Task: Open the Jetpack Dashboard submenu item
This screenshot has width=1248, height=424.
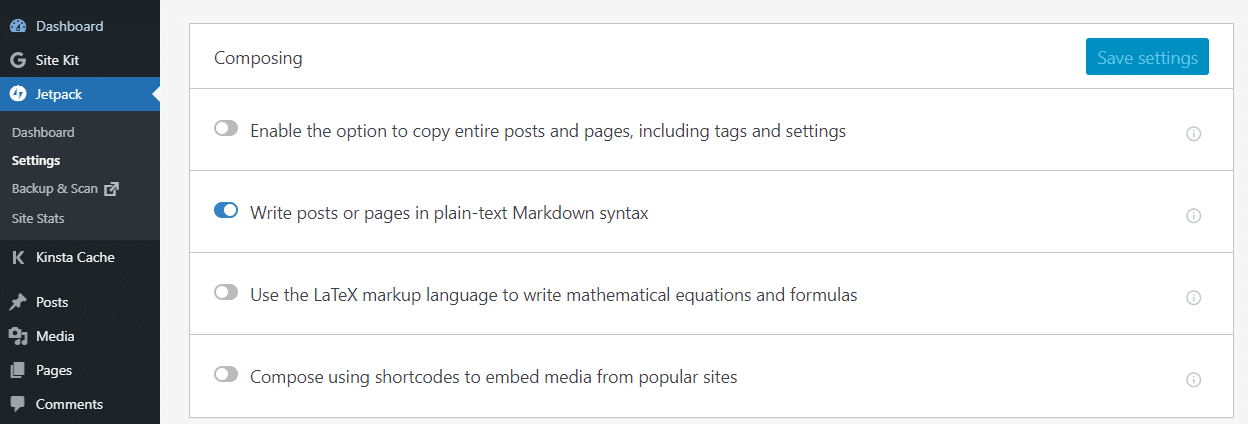Action: point(43,132)
